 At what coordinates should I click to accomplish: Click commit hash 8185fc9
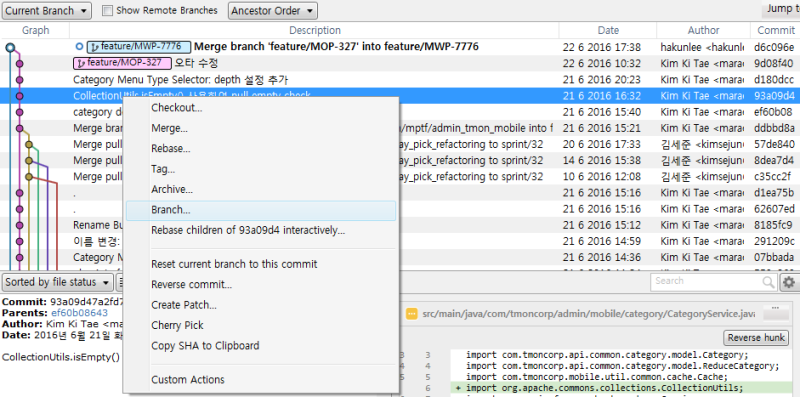coord(773,225)
